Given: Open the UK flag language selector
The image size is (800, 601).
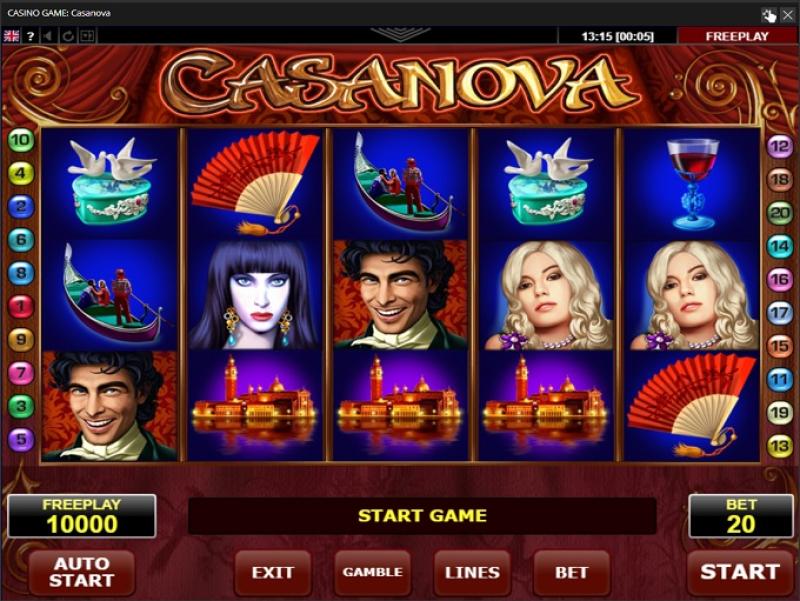Looking at the screenshot, I should (x=11, y=36).
